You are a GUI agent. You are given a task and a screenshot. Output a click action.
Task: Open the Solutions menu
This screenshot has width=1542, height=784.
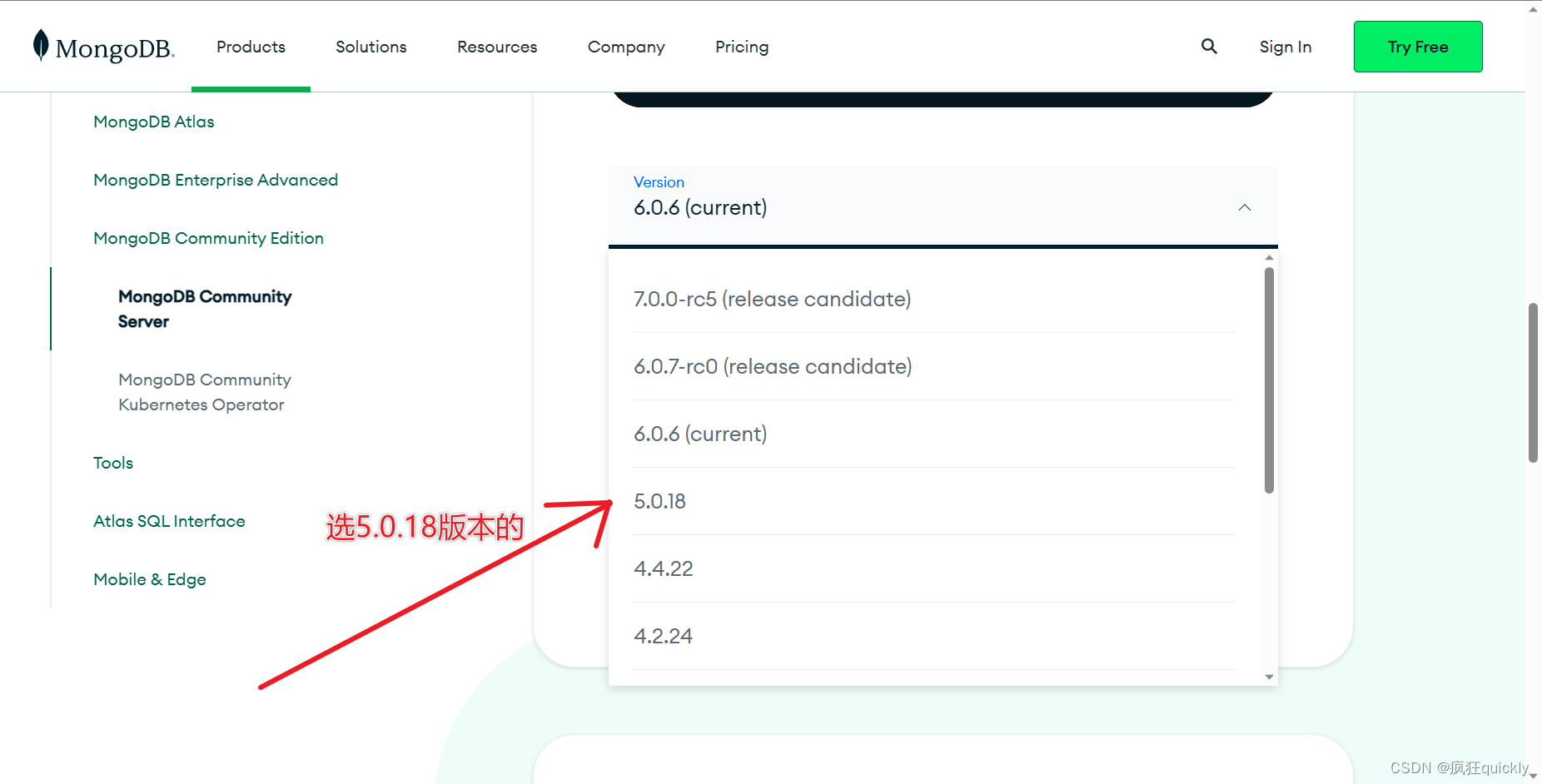371,47
